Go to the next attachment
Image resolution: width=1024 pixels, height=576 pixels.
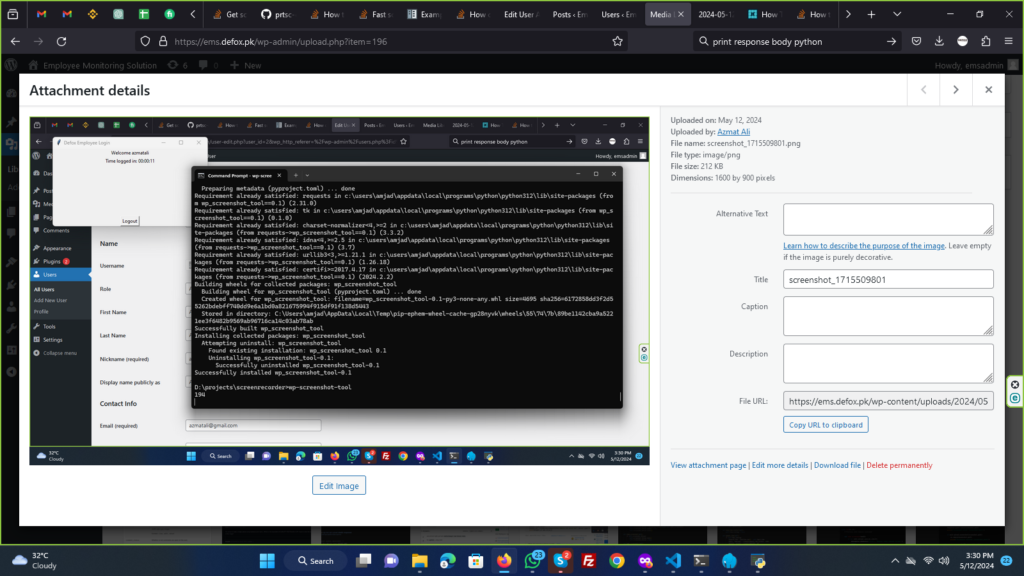(x=956, y=90)
